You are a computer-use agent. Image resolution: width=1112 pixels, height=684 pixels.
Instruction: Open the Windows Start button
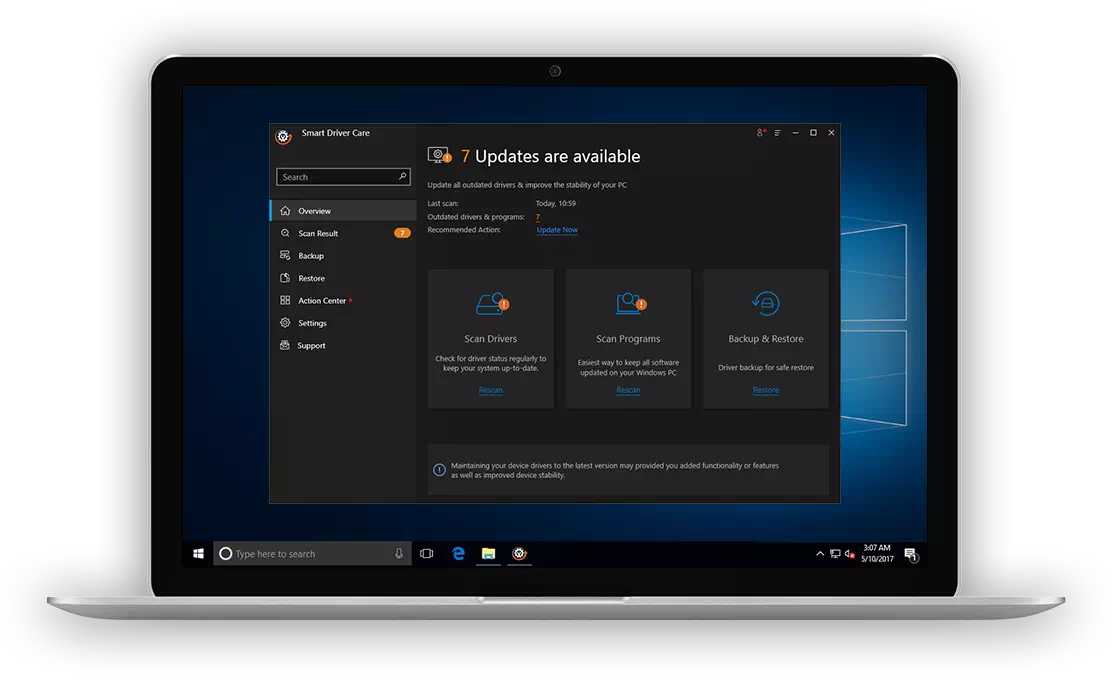(x=199, y=553)
